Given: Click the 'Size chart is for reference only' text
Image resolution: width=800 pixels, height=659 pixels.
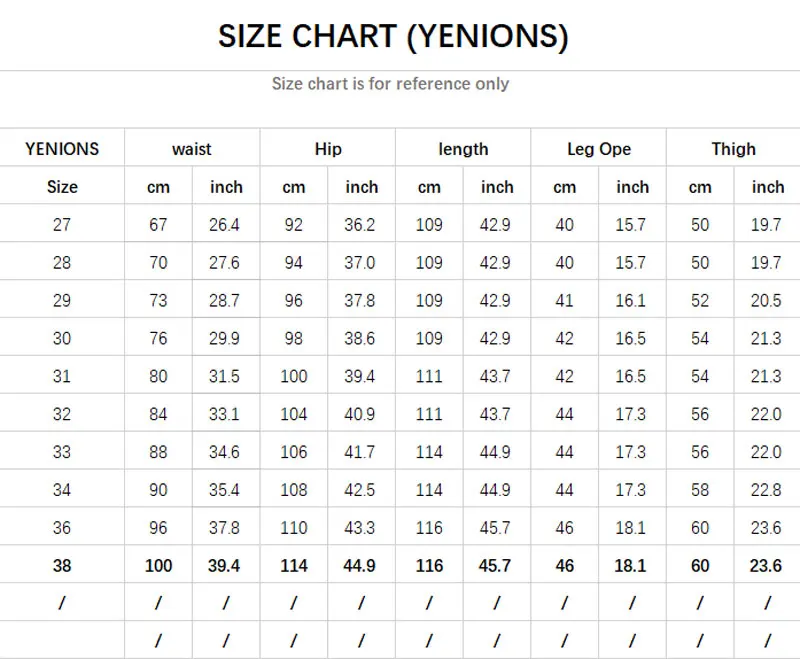Looking at the screenshot, I should (390, 84).
